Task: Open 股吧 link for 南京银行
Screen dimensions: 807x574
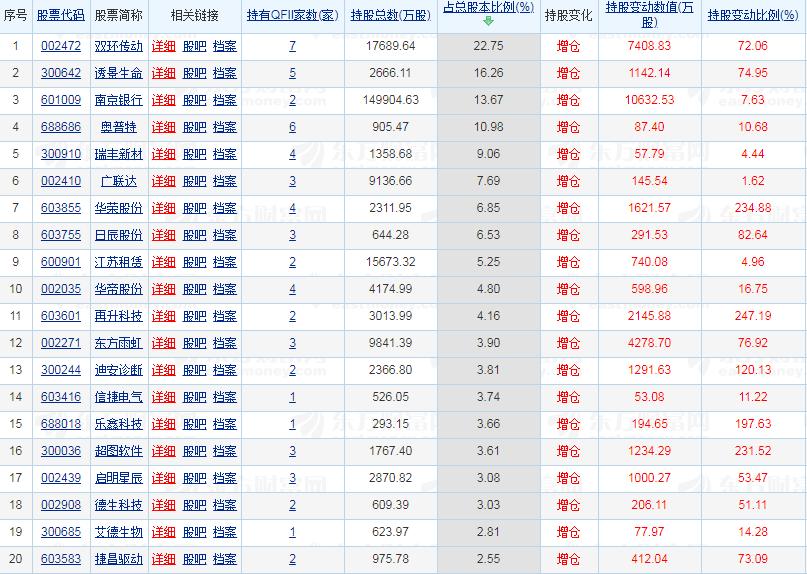Action: click(x=195, y=100)
